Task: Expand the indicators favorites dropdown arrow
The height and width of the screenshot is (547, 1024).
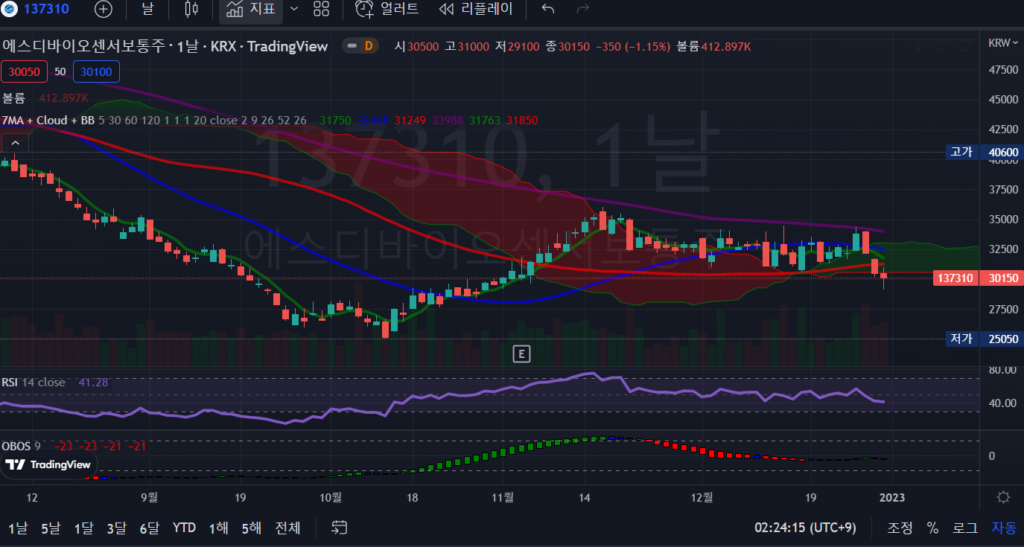Action: (x=293, y=9)
